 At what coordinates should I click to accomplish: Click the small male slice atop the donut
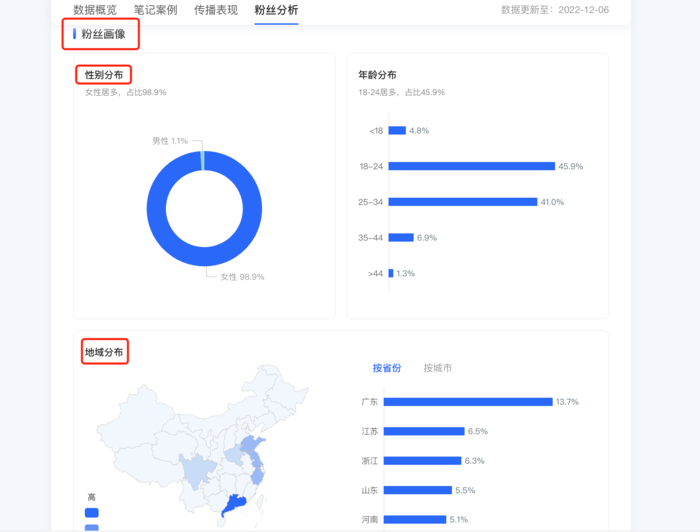tap(203, 160)
